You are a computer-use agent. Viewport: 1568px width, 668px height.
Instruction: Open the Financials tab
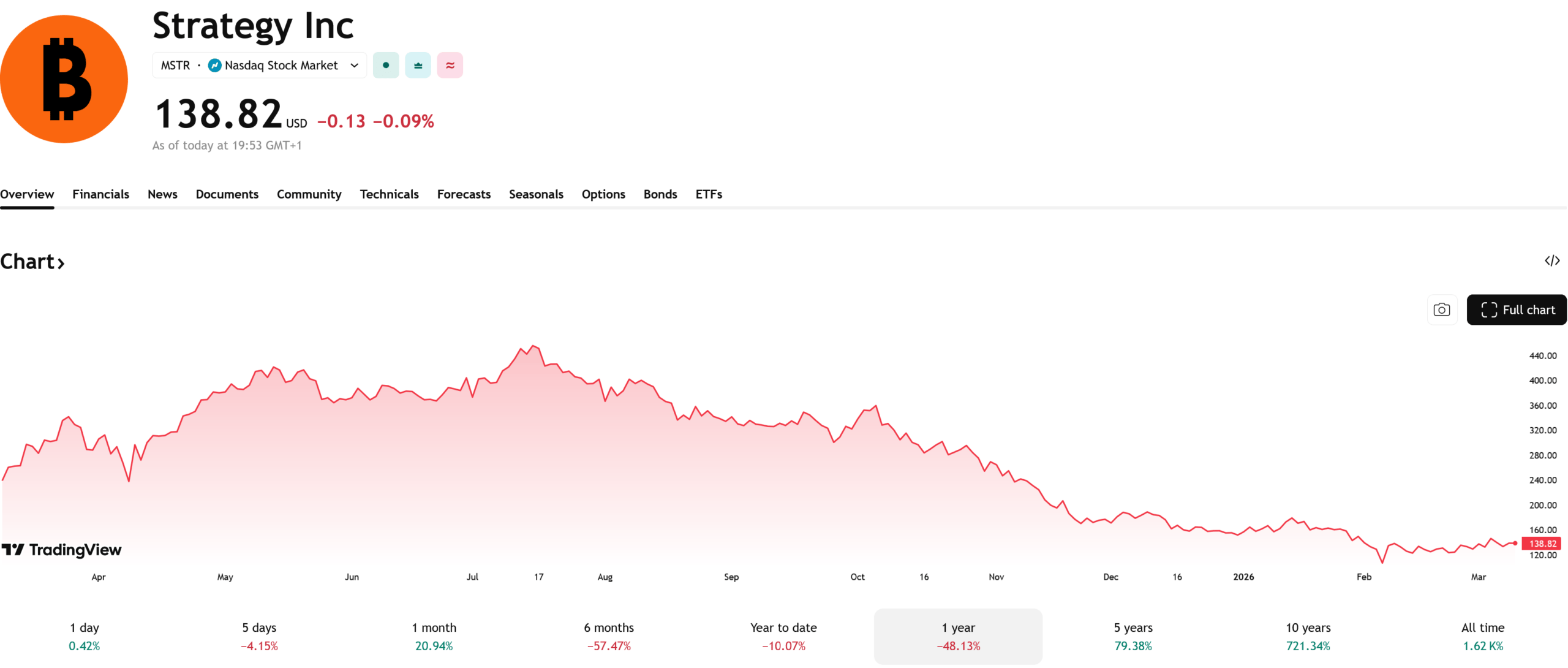[x=100, y=194]
